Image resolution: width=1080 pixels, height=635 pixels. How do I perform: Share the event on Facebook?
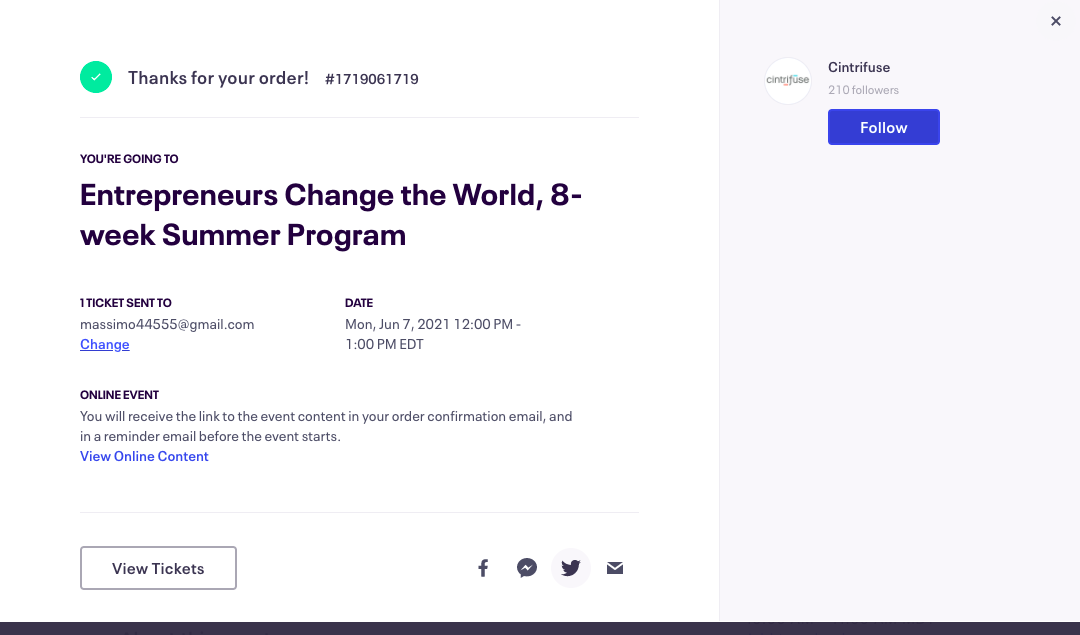click(484, 568)
